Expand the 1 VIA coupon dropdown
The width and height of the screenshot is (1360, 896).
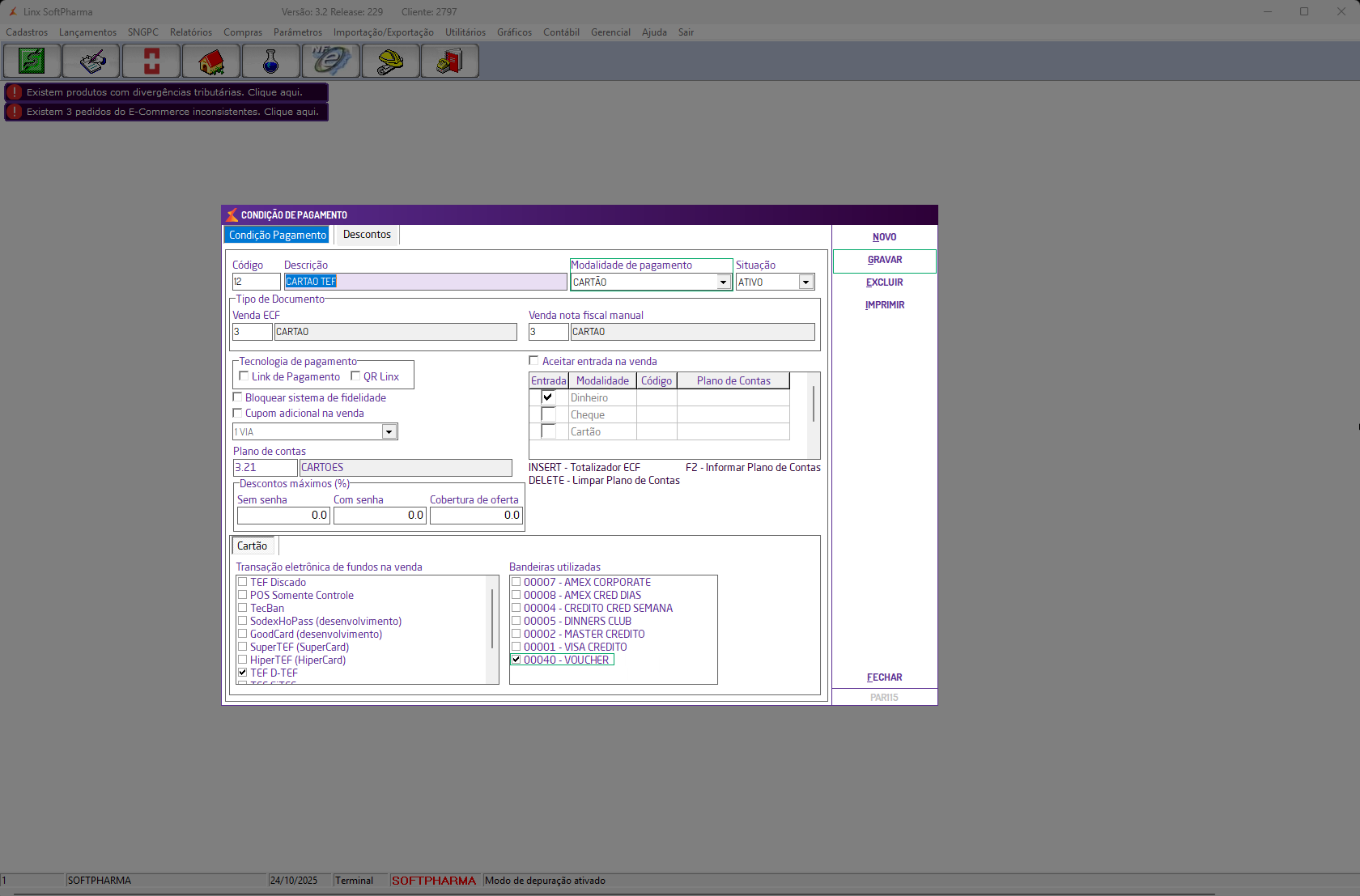point(389,432)
